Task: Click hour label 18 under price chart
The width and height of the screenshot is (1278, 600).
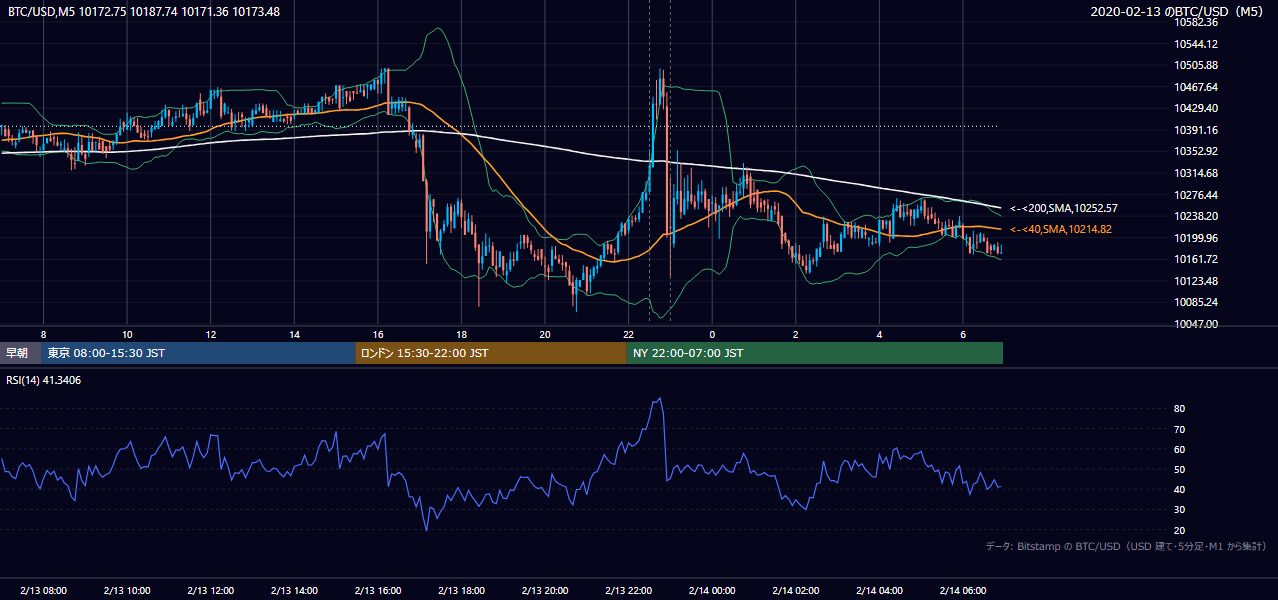Action: [x=461, y=334]
